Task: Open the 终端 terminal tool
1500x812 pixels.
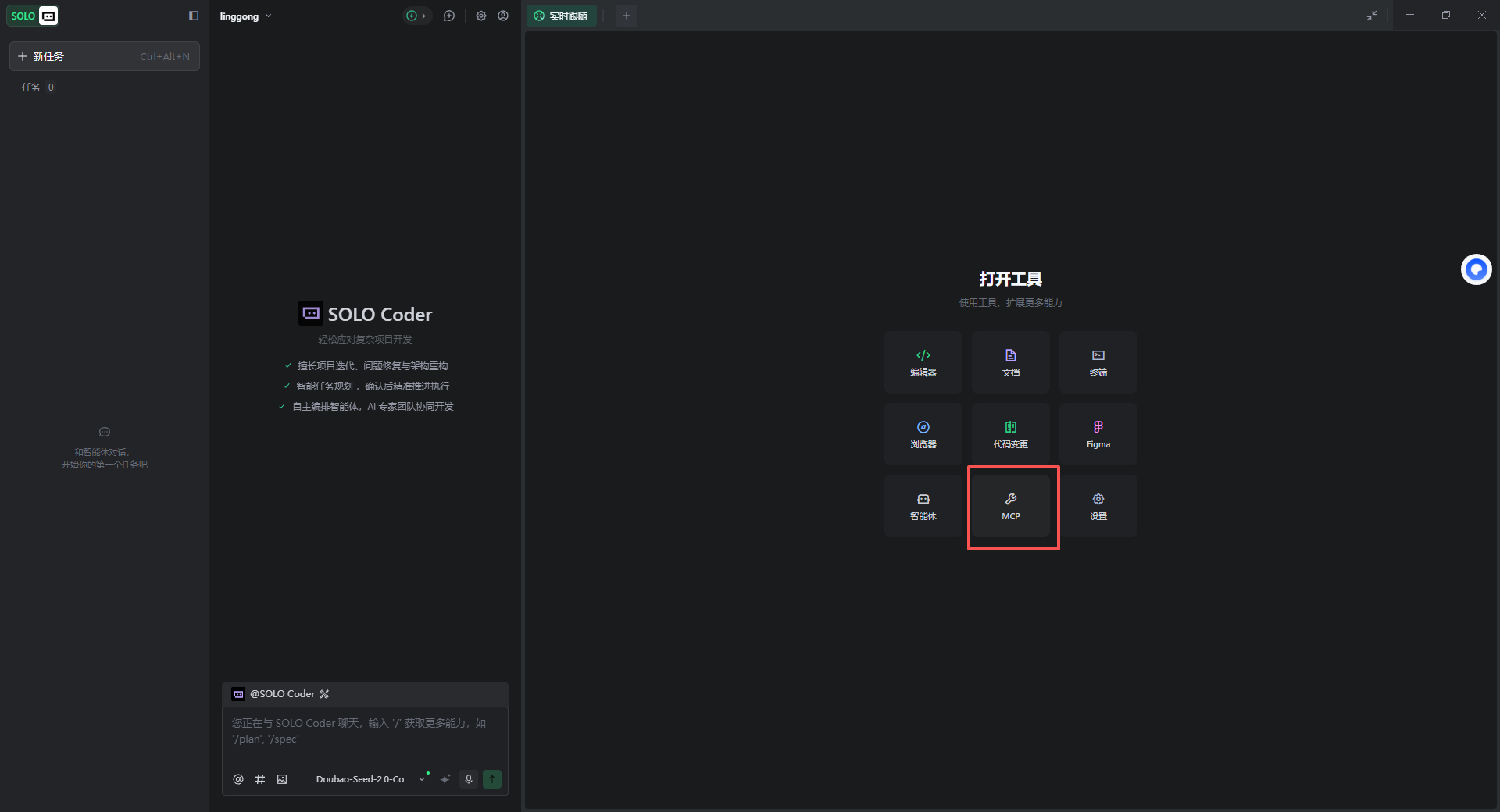Action: (x=1098, y=362)
